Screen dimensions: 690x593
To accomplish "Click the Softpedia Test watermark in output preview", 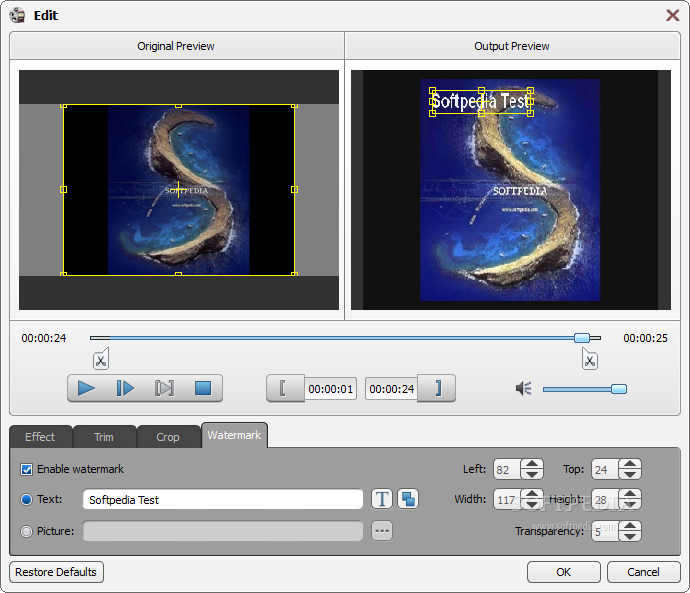I will (x=481, y=102).
